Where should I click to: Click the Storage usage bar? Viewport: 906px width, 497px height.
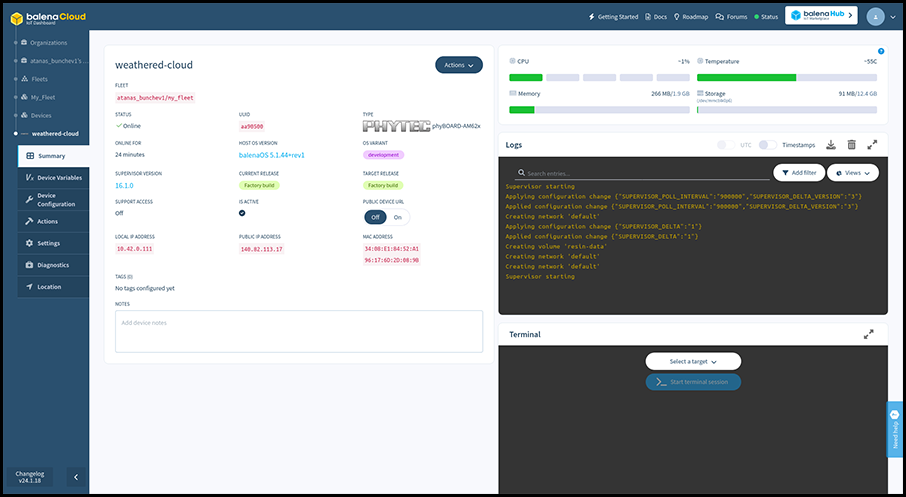pos(787,110)
